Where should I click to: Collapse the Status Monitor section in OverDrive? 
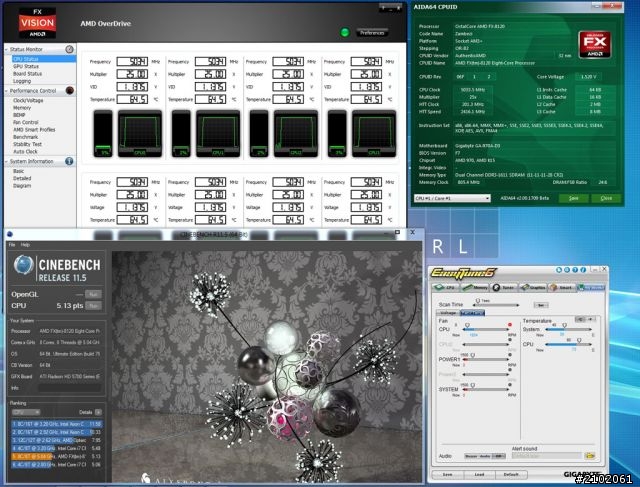[7, 49]
